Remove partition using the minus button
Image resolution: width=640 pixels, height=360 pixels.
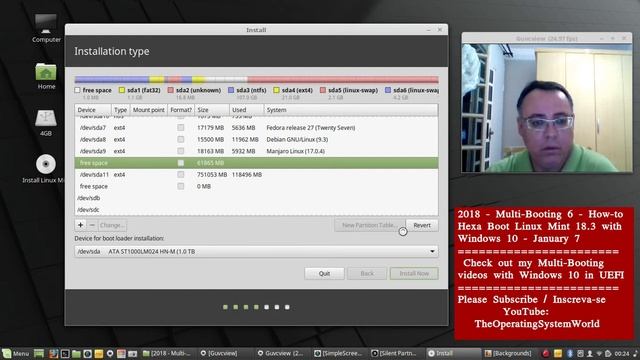click(x=92, y=225)
